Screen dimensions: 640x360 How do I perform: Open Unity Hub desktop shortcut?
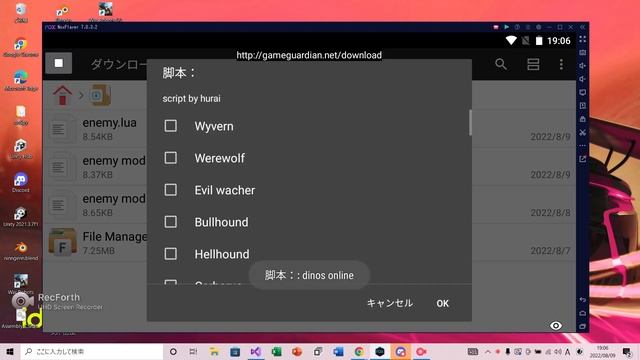point(20,149)
